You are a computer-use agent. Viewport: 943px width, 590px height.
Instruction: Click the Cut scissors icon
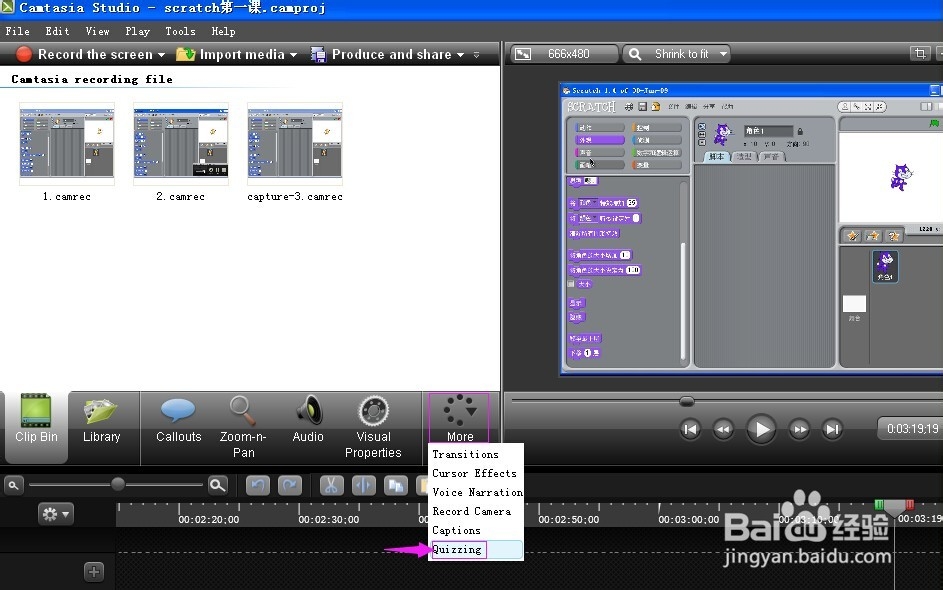coord(331,485)
